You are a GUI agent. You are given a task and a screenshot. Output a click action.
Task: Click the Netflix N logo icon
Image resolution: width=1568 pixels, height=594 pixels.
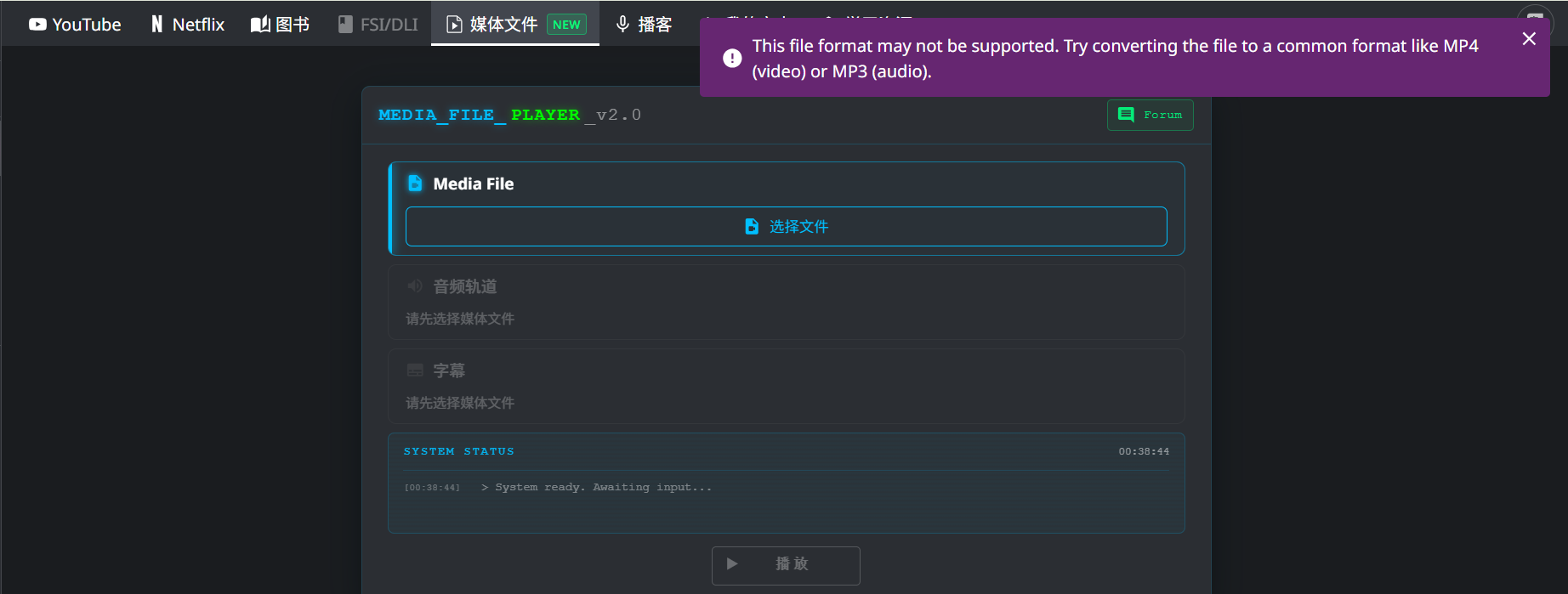tap(157, 25)
